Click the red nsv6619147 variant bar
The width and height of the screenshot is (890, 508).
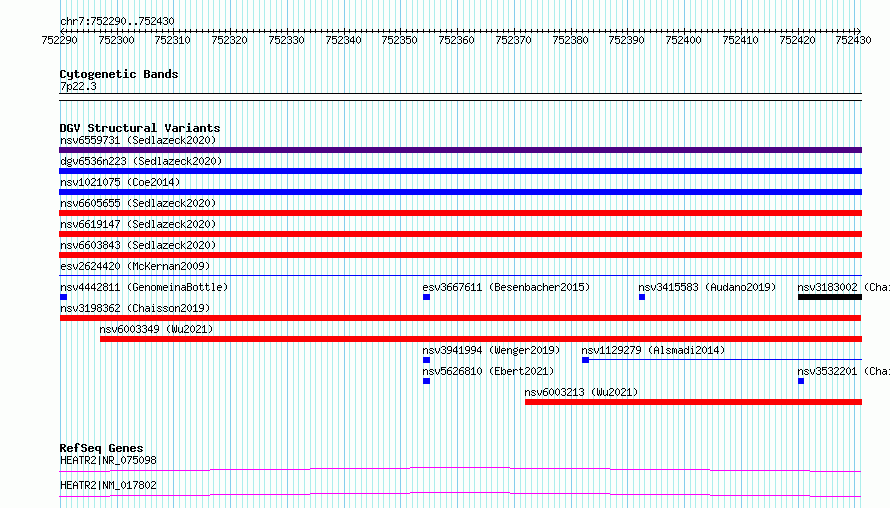[x=460, y=234]
